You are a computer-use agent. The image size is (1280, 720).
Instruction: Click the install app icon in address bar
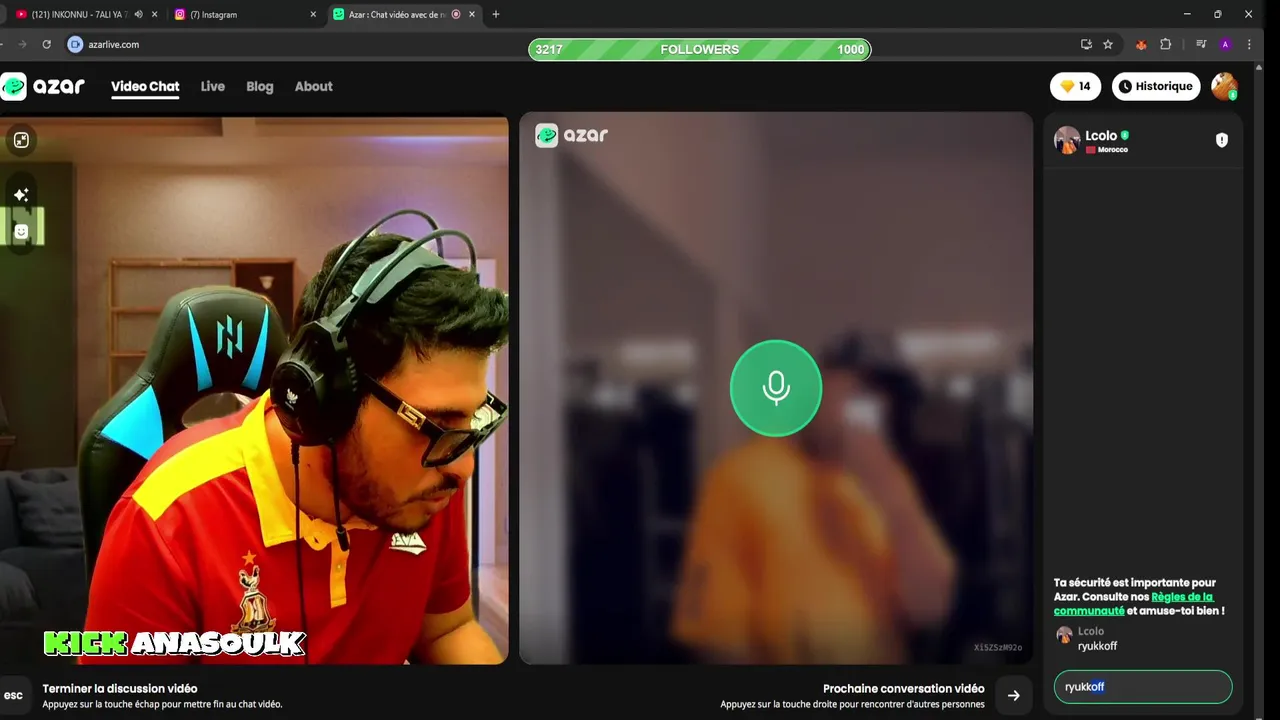[1086, 44]
